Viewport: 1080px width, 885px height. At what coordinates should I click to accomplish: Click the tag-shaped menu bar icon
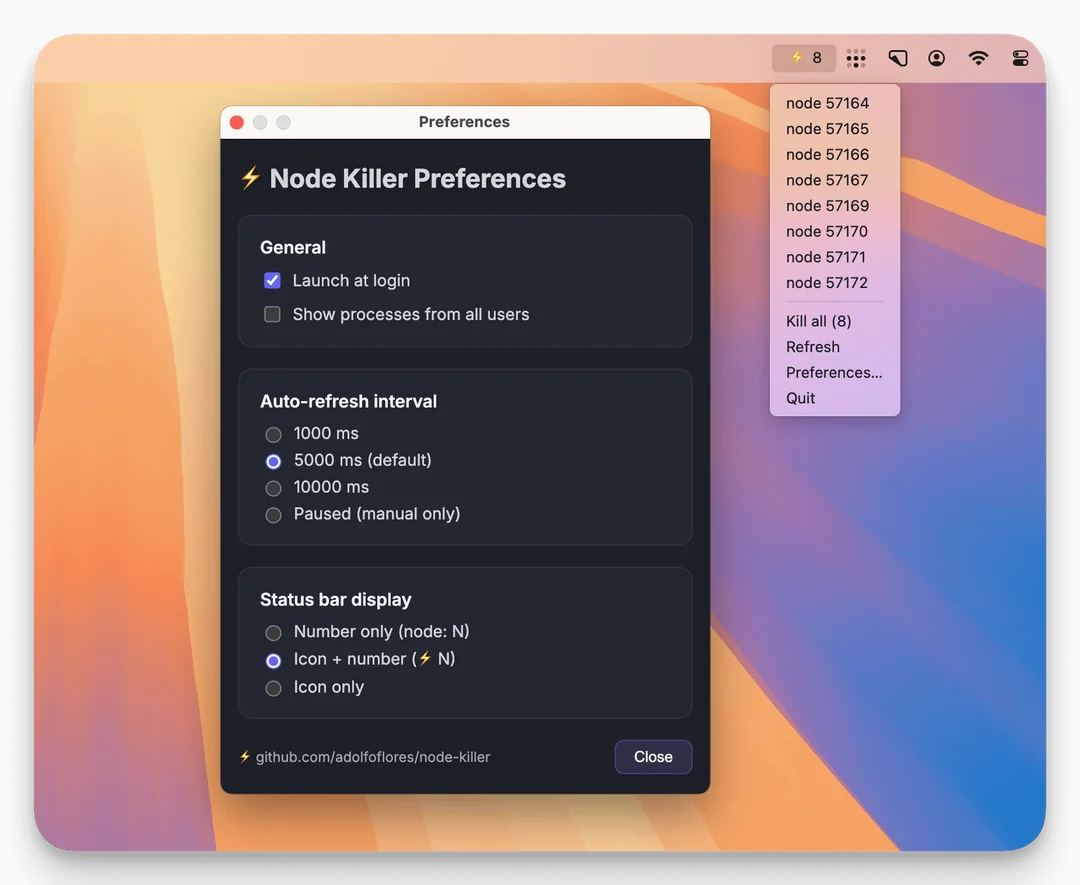(897, 59)
